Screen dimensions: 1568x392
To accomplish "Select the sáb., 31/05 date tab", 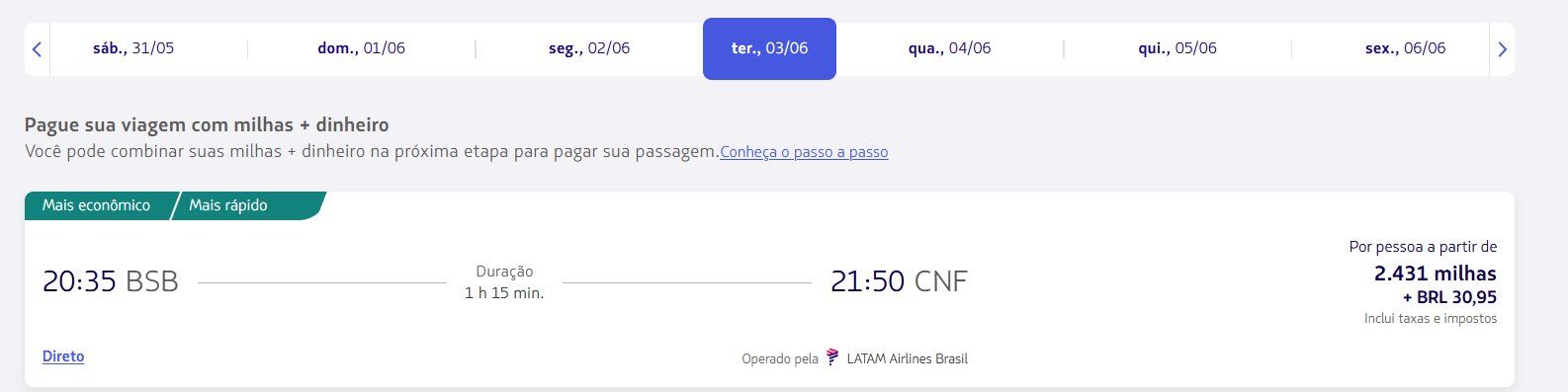I will coord(133,48).
